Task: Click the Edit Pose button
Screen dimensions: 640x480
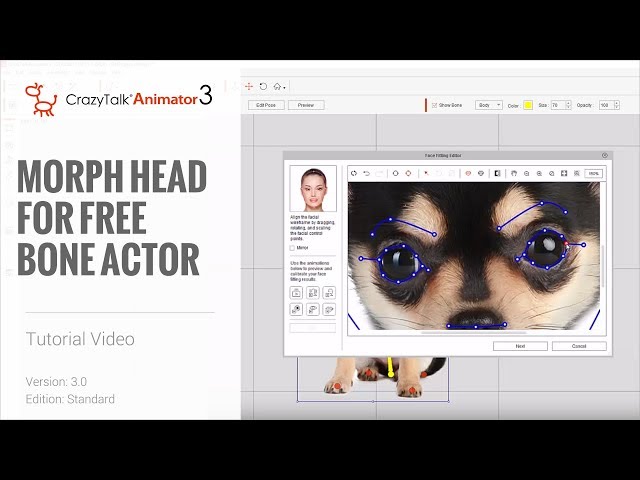Action: (266, 105)
